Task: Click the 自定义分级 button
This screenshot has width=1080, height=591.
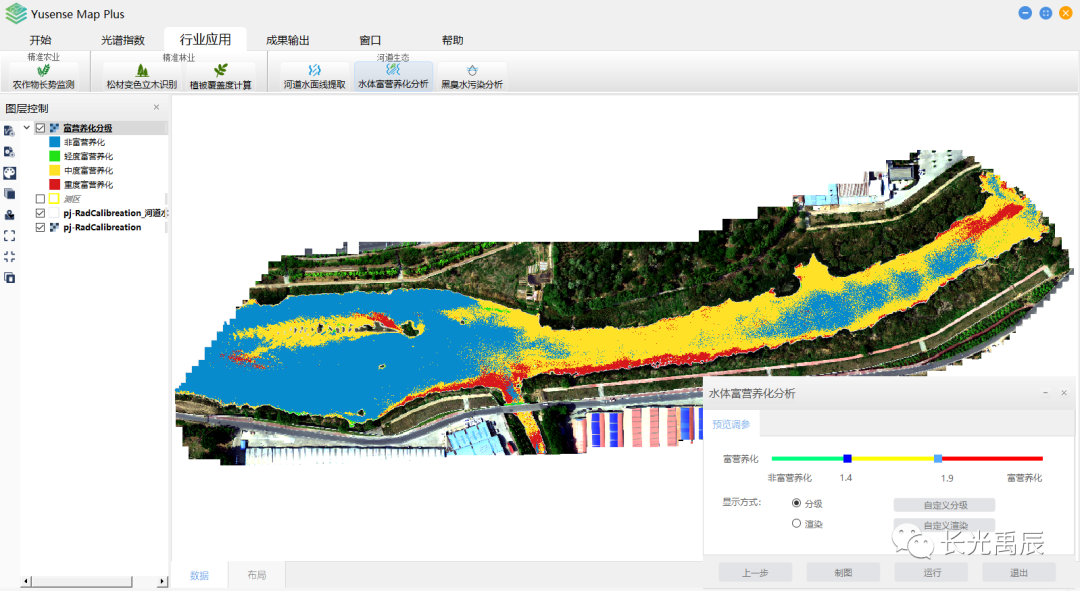Action: click(944, 505)
